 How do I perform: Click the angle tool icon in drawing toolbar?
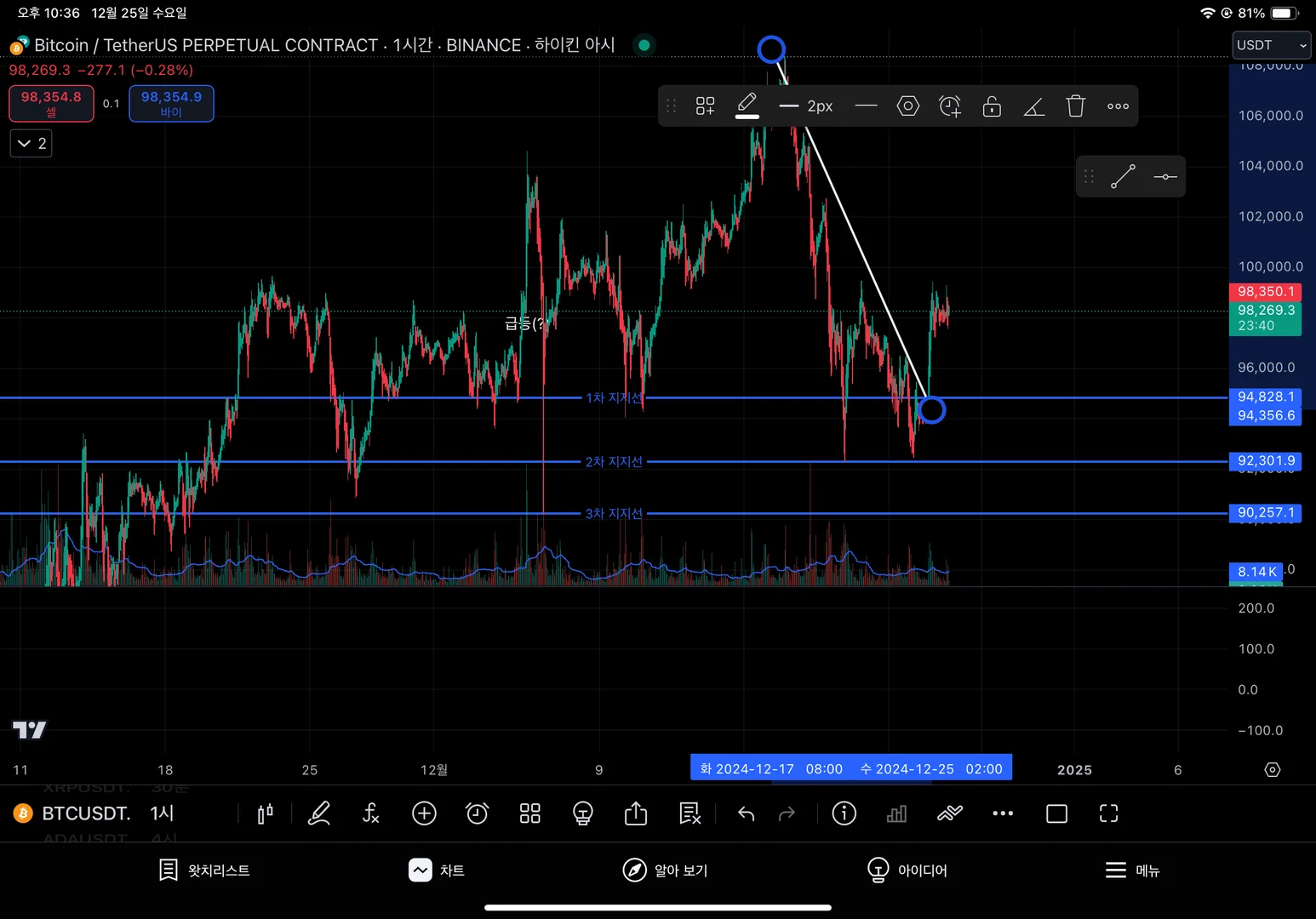coord(1033,106)
